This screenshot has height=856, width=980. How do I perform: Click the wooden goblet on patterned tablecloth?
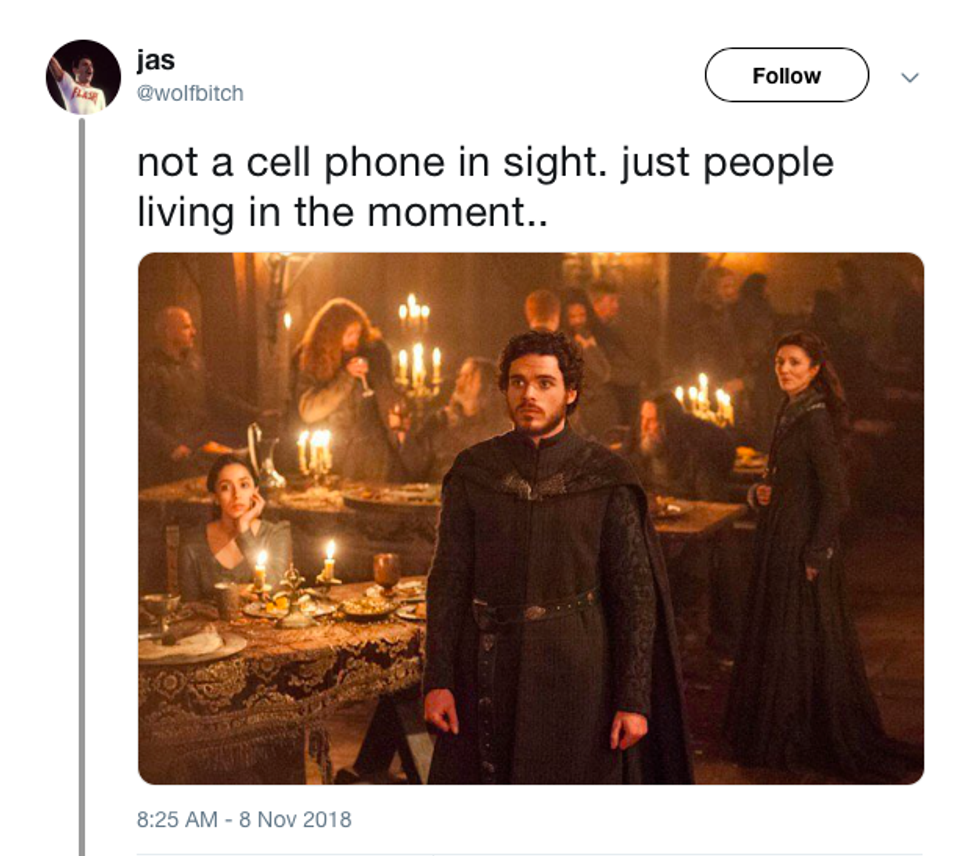tap(386, 572)
